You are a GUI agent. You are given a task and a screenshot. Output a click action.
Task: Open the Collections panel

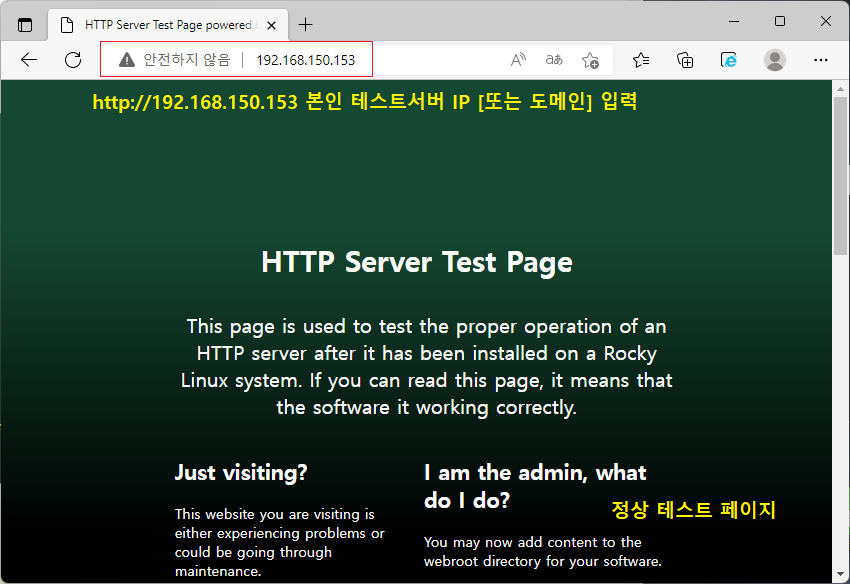tap(685, 60)
